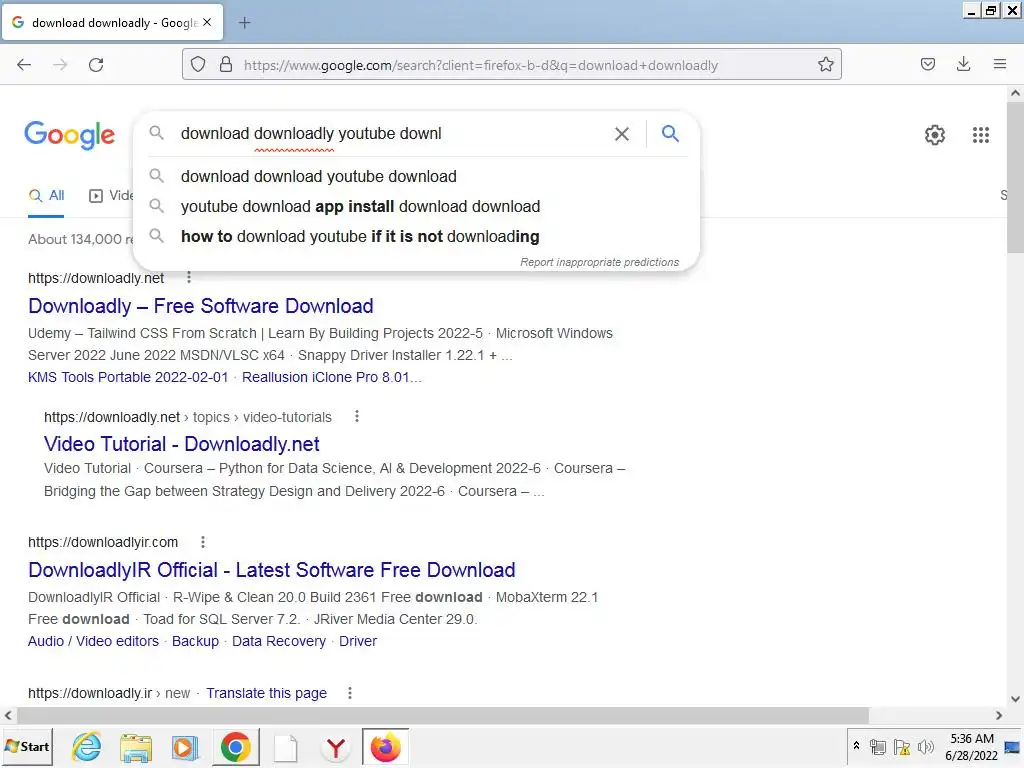Click the horizontal scrollbar thumb

442,715
